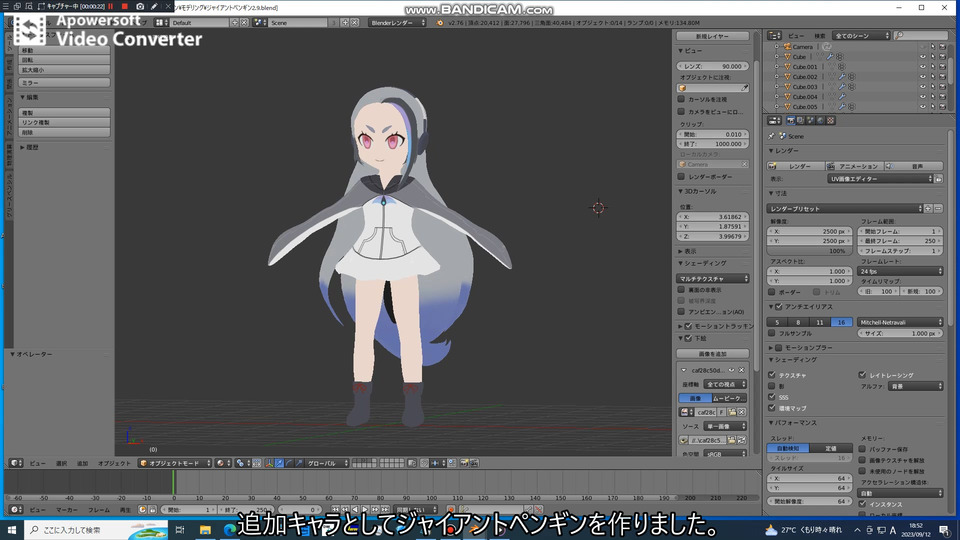Open the viewport Object menu

click(114, 463)
